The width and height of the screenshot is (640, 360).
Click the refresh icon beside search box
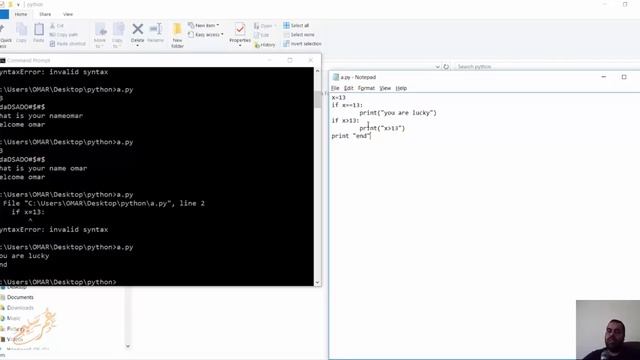(446, 67)
